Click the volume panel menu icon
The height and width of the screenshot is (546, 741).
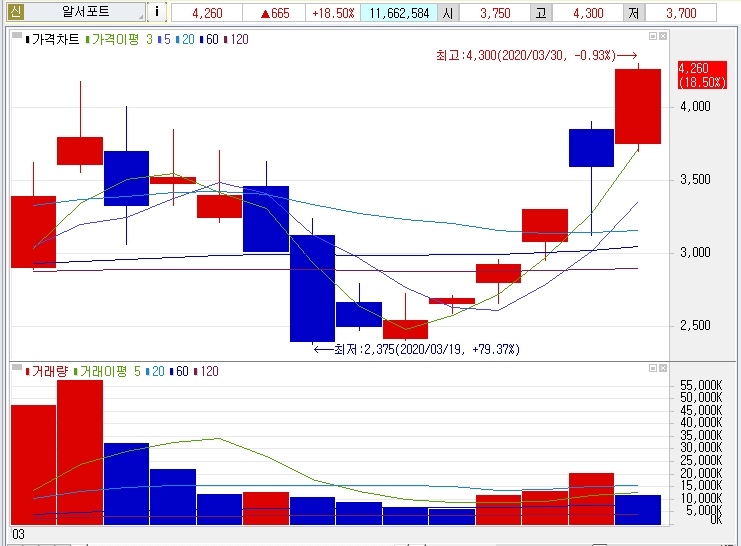point(17,367)
